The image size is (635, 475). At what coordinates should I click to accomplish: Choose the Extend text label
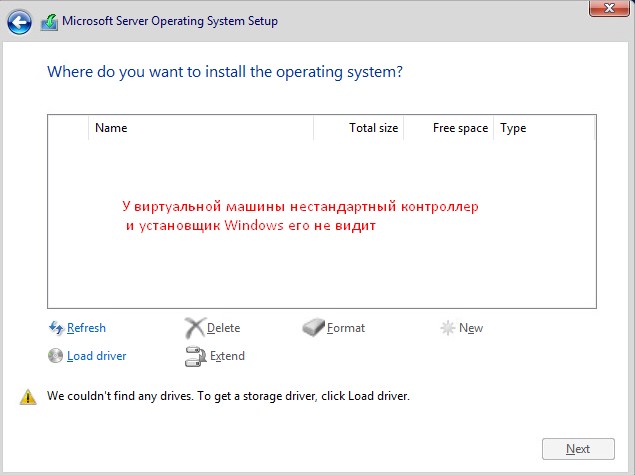pyautogui.click(x=227, y=356)
